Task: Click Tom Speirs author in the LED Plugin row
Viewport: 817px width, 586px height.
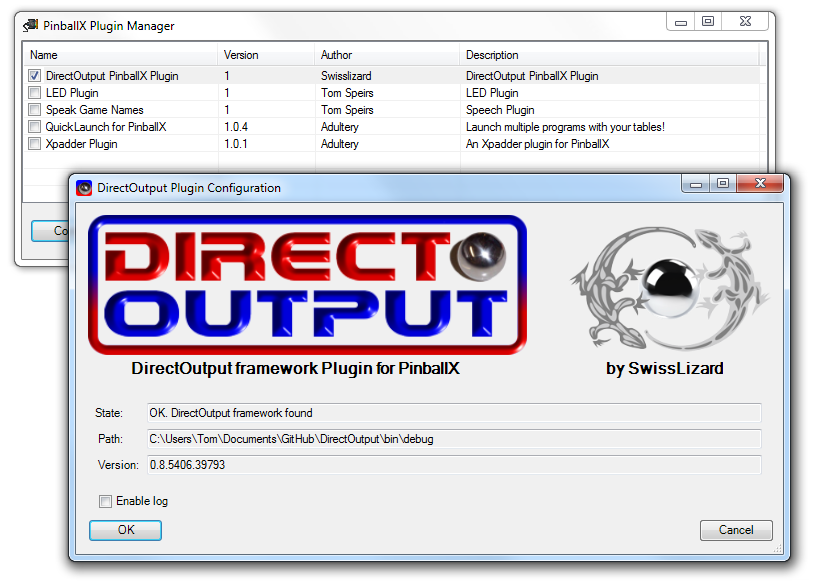Action: (x=347, y=93)
